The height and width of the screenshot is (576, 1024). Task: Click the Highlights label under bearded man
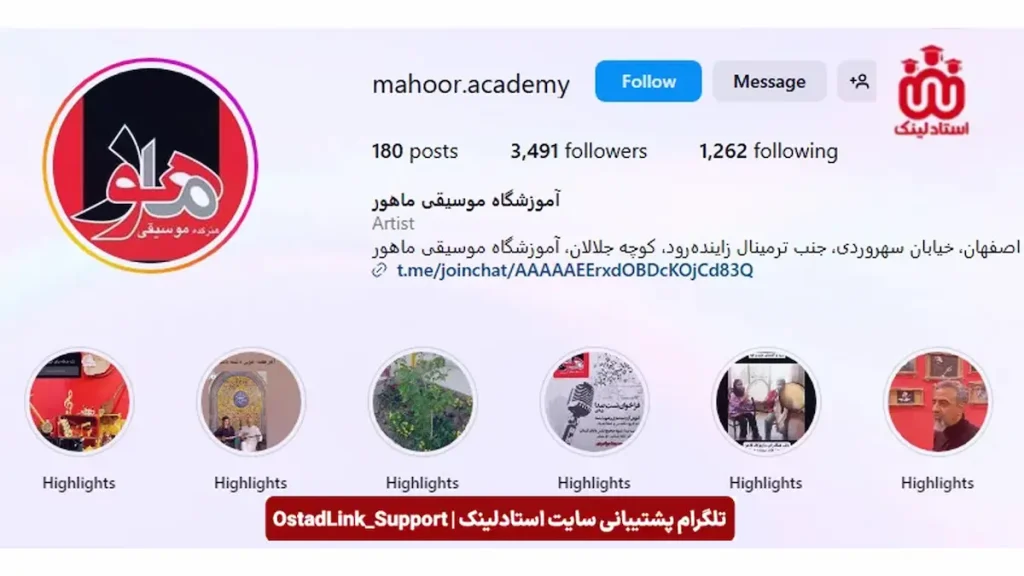pyautogui.click(x=937, y=483)
